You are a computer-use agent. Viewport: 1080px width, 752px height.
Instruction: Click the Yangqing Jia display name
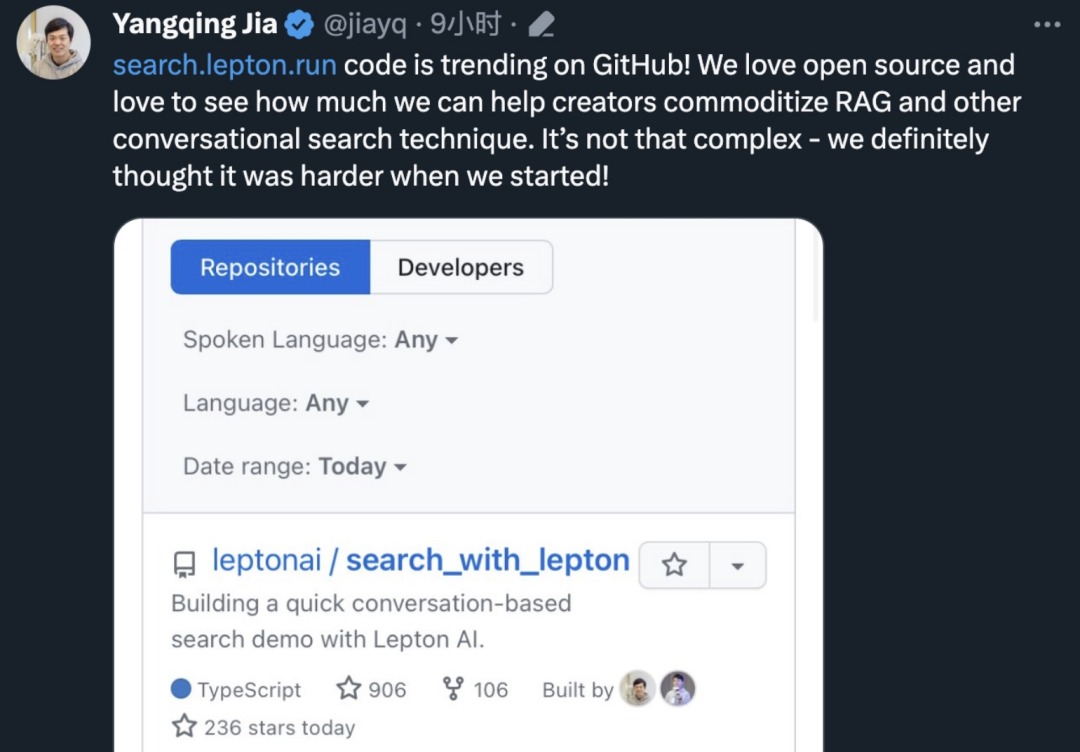coord(195,25)
